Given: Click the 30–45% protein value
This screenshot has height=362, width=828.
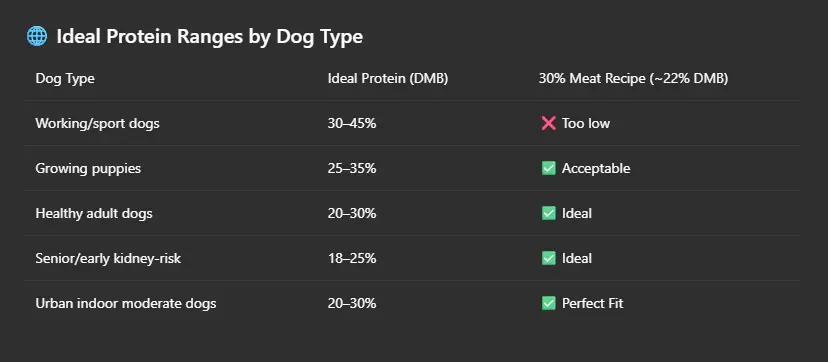Looking at the screenshot, I should (352, 123).
